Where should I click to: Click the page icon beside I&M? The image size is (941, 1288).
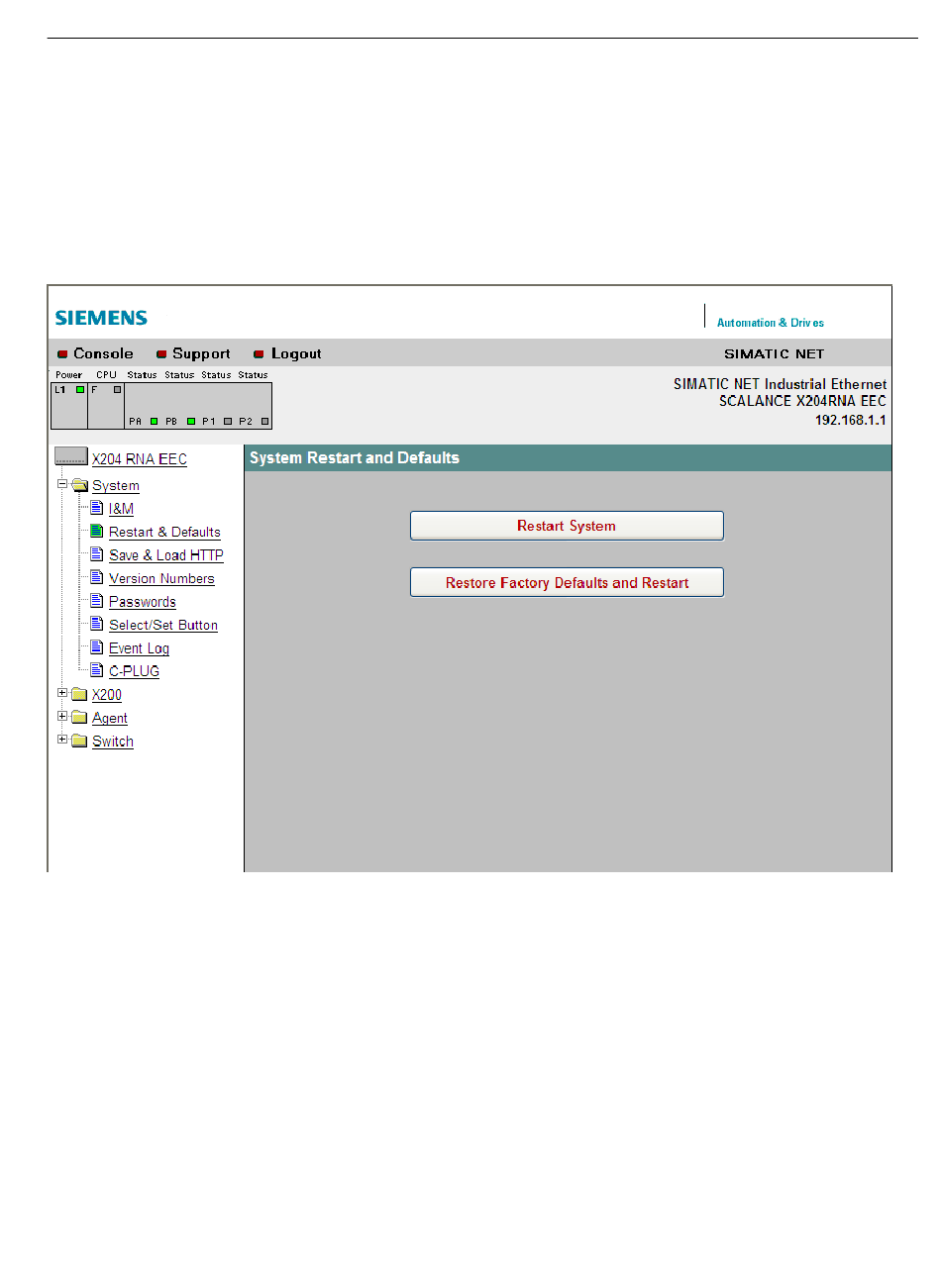pyautogui.click(x=97, y=508)
